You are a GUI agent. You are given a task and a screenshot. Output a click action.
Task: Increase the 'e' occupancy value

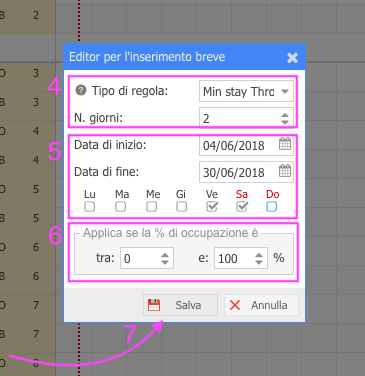259,255
